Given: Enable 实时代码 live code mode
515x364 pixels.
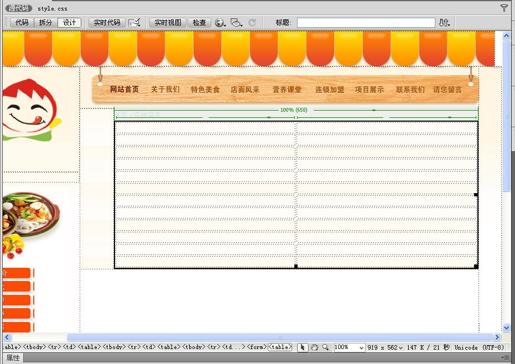Looking at the screenshot, I should click(107, 23).
